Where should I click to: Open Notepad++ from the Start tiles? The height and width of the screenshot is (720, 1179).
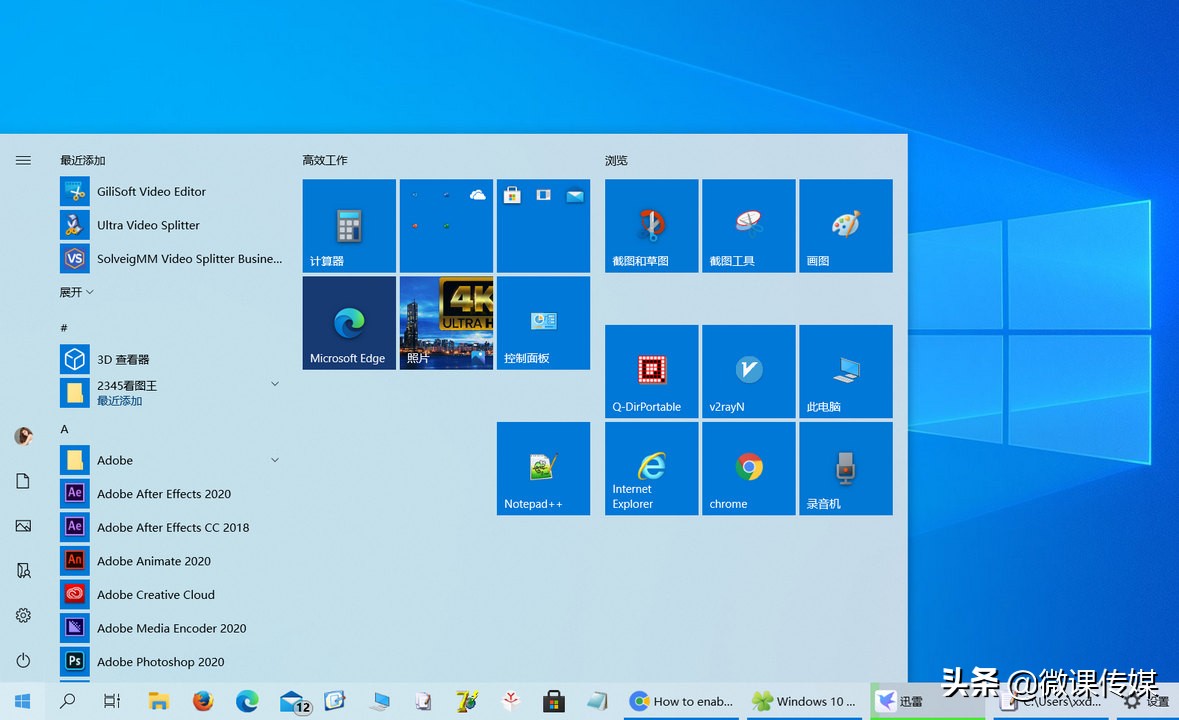[543, 468]
